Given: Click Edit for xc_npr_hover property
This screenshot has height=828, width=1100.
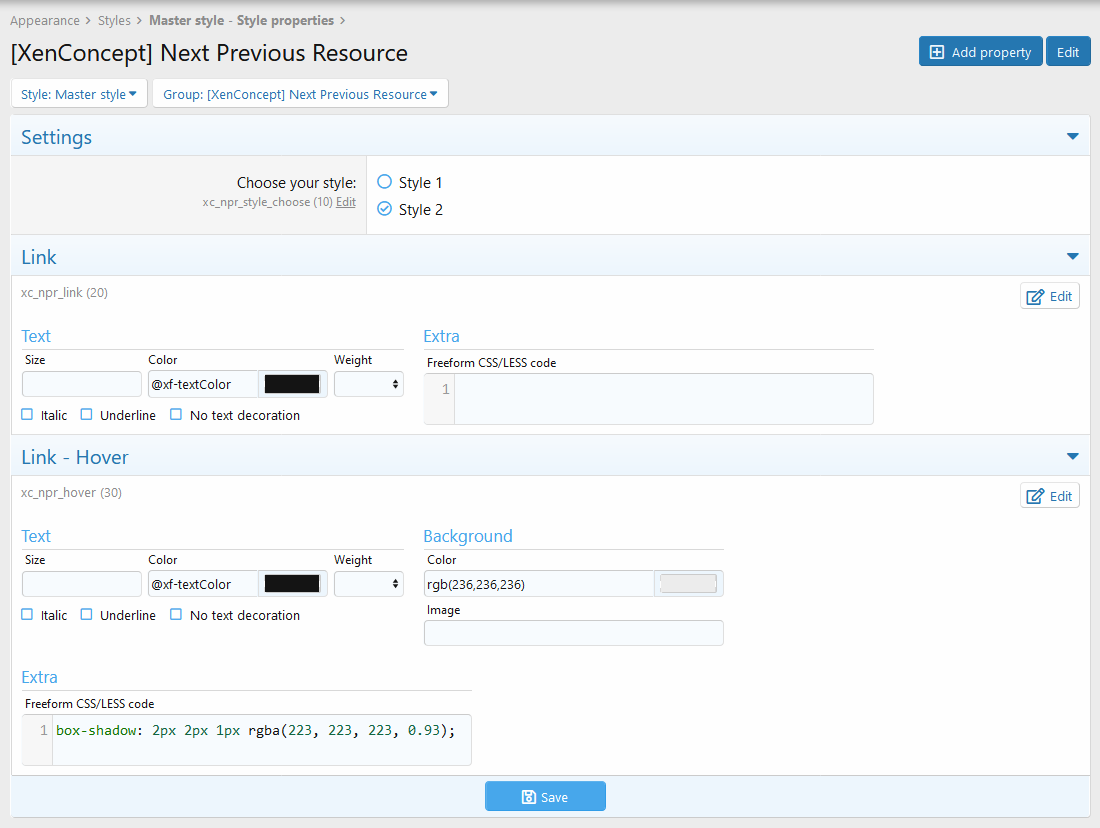Looking at the screenshot, I should (1049, 496).
